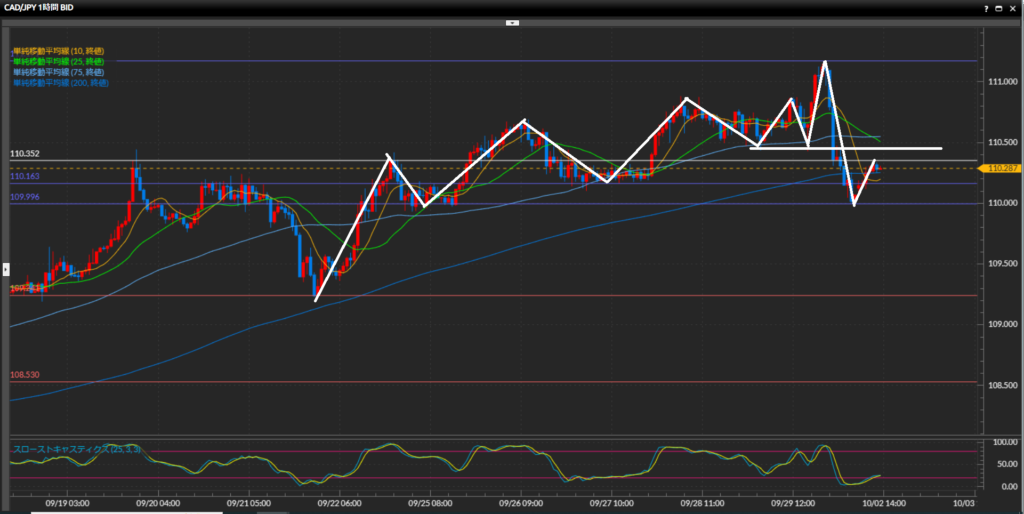Expand the top toolbar dropdown arrow
1024x514 pixels.
[512, 21]
